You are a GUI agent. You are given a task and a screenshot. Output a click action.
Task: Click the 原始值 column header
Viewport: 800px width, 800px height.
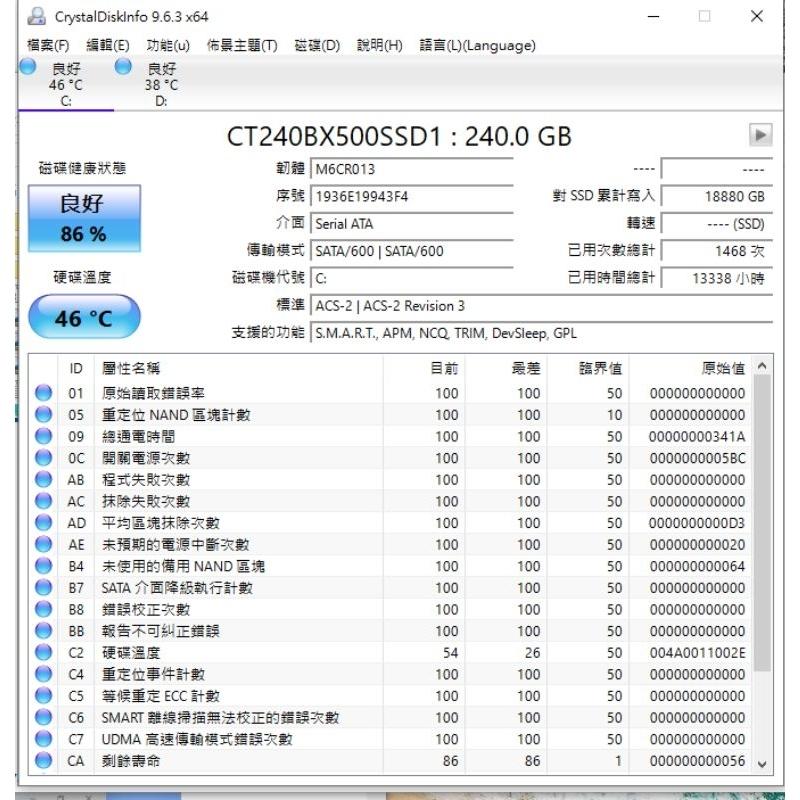[x=690, y=368]
